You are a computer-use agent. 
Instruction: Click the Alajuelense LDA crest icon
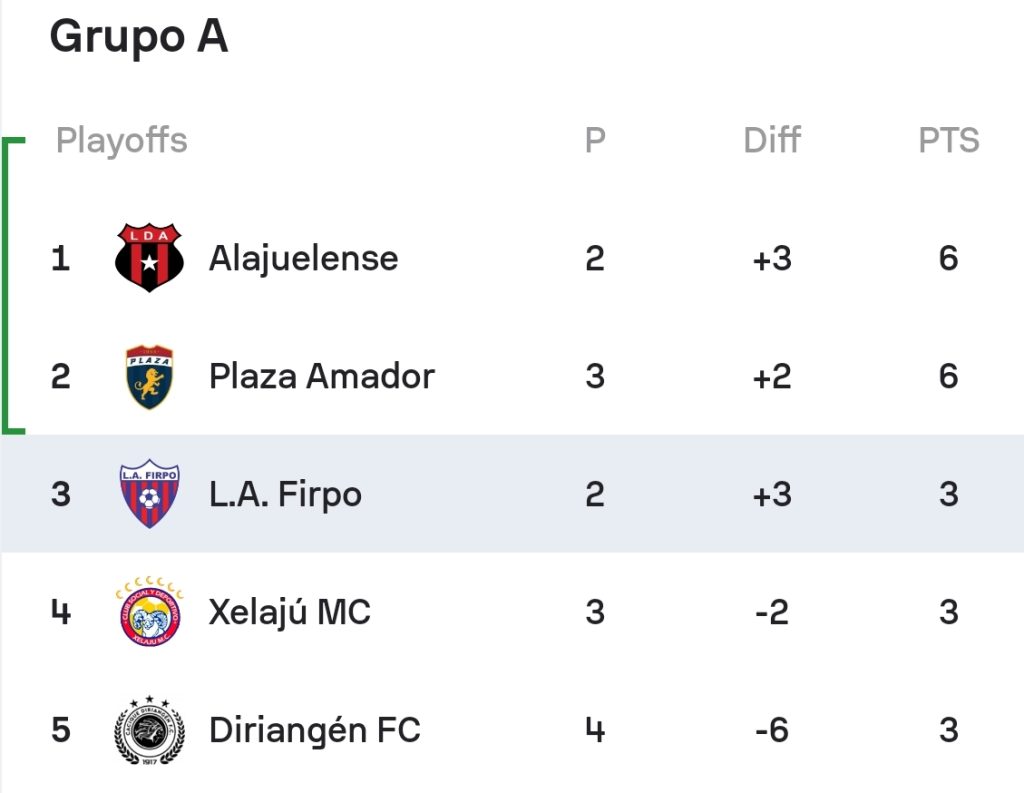pos(149,257)
